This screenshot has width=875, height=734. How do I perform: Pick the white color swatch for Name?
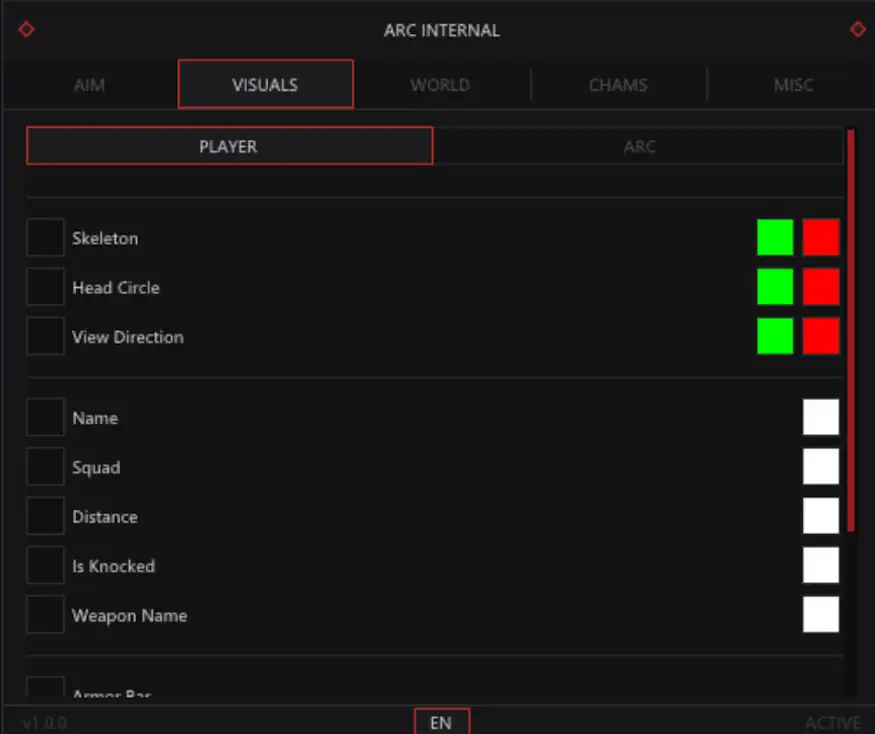[x=821, y=417]
